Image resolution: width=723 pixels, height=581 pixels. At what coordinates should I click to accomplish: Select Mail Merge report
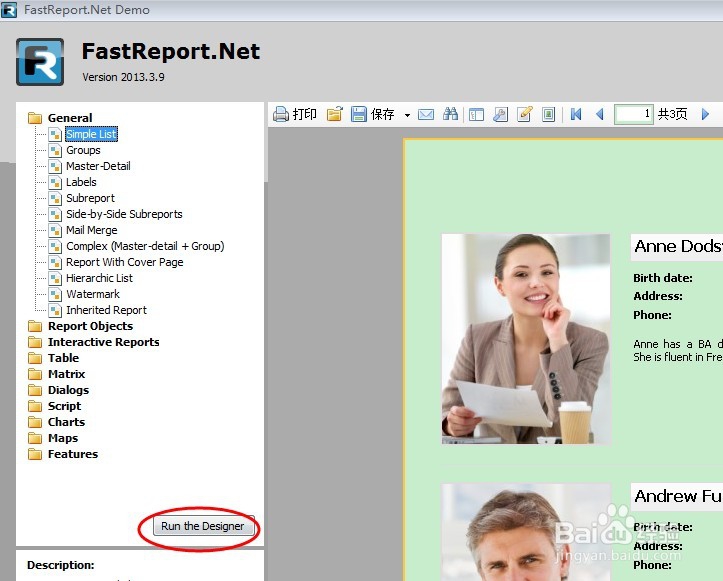(x=92, y=230)
